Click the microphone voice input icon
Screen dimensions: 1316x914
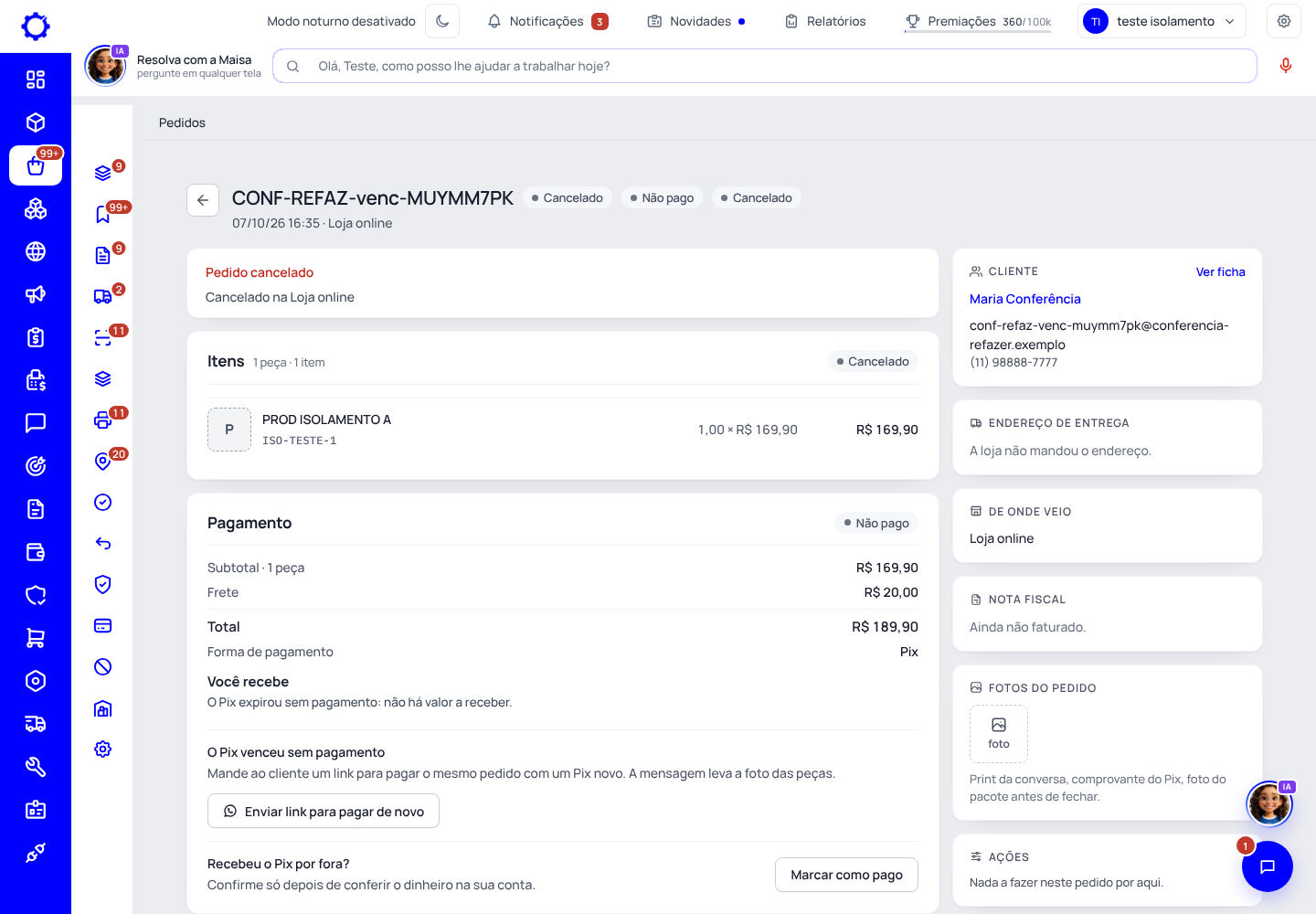point(1286,66)
